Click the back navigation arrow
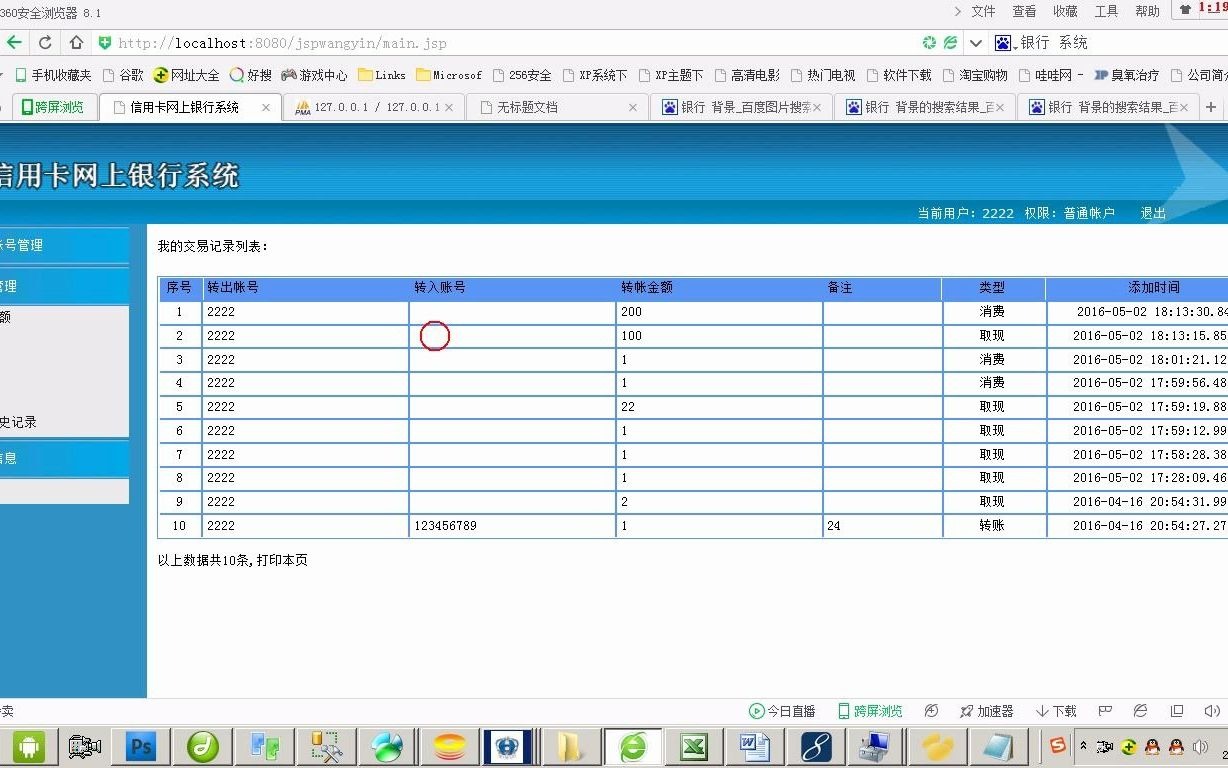The image size is (1228, 768). pos(16,43)
